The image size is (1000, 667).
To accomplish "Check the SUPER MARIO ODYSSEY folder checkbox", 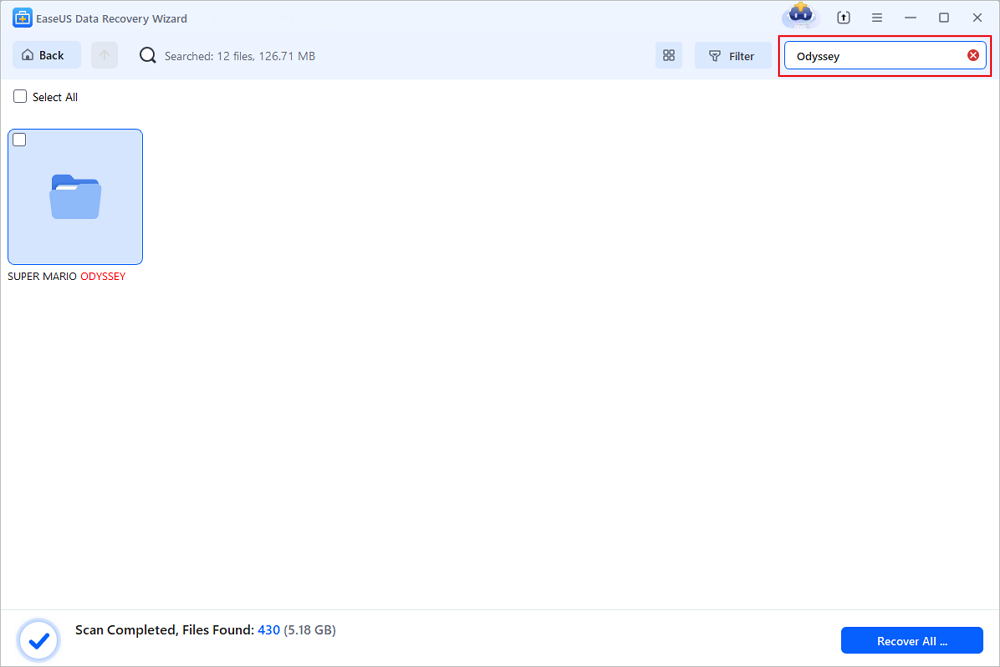I will click(x=20, y=140).
